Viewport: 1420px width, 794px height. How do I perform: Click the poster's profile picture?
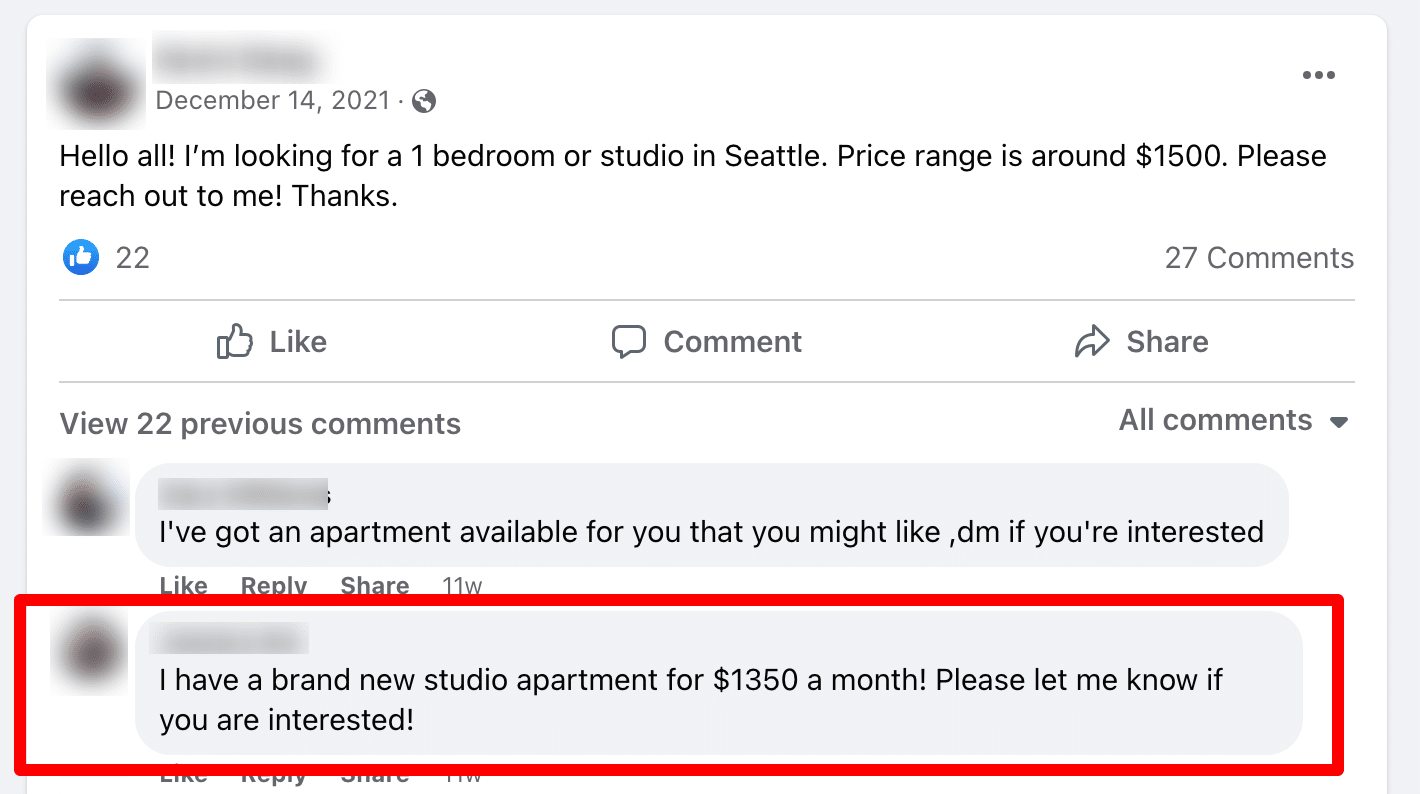(96, 84)
